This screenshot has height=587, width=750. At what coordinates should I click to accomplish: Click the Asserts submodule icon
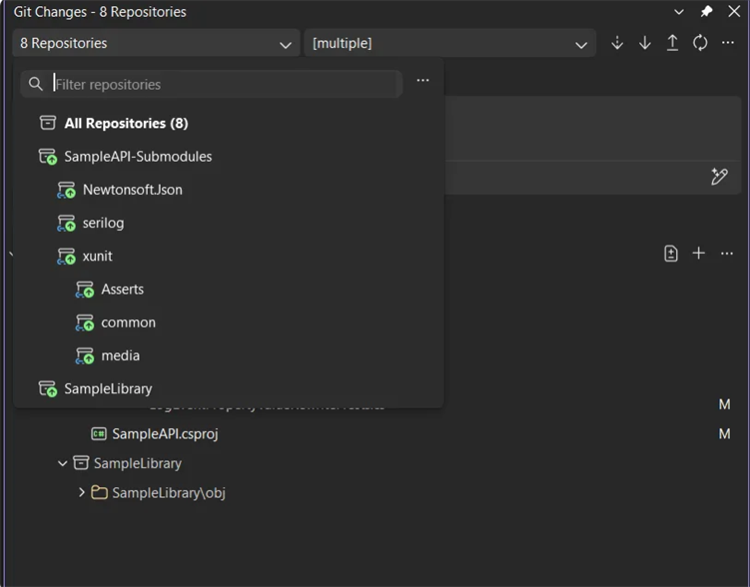tap(85, 289)
